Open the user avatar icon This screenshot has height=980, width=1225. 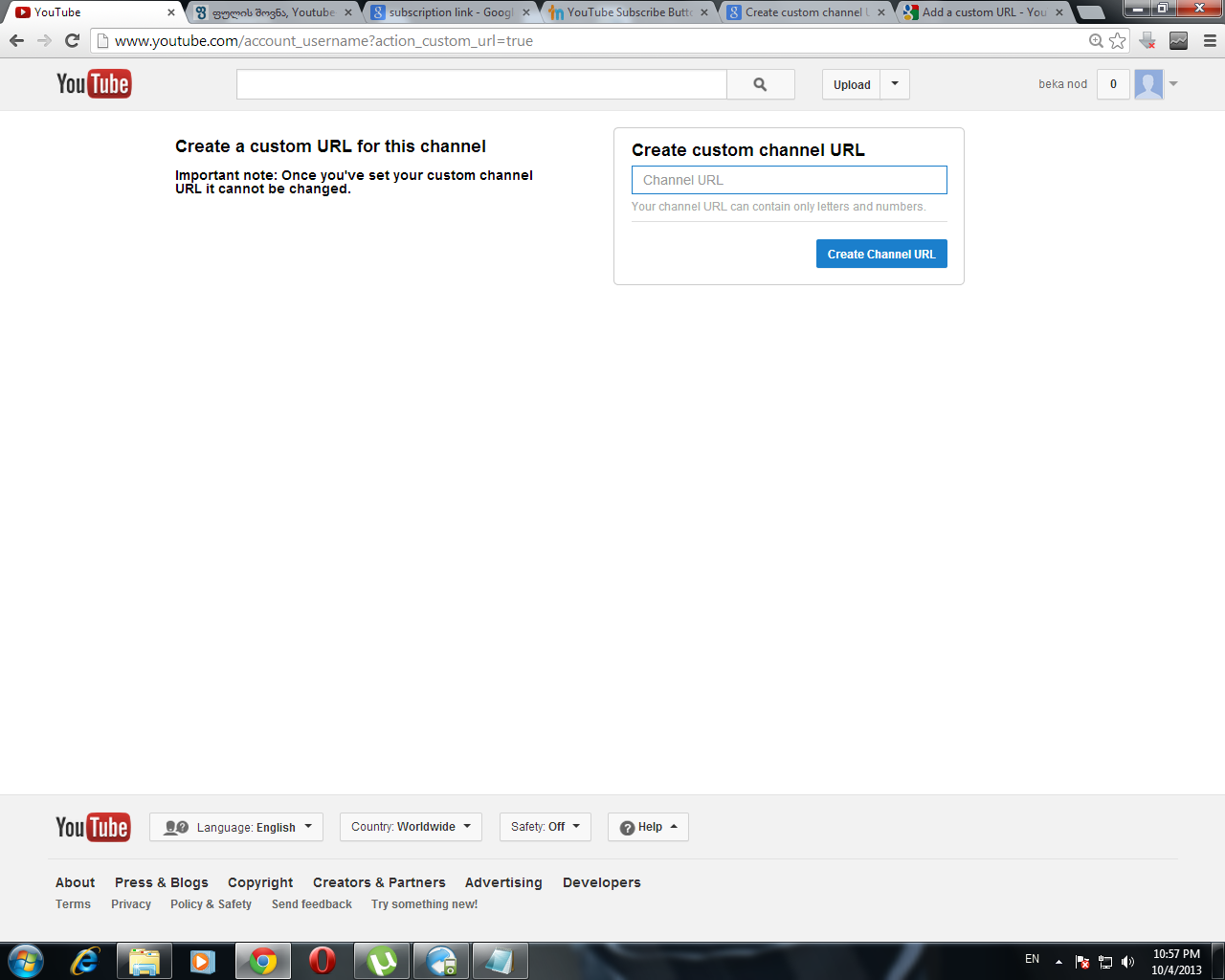pyautogui.click(x=1148, y=84)
